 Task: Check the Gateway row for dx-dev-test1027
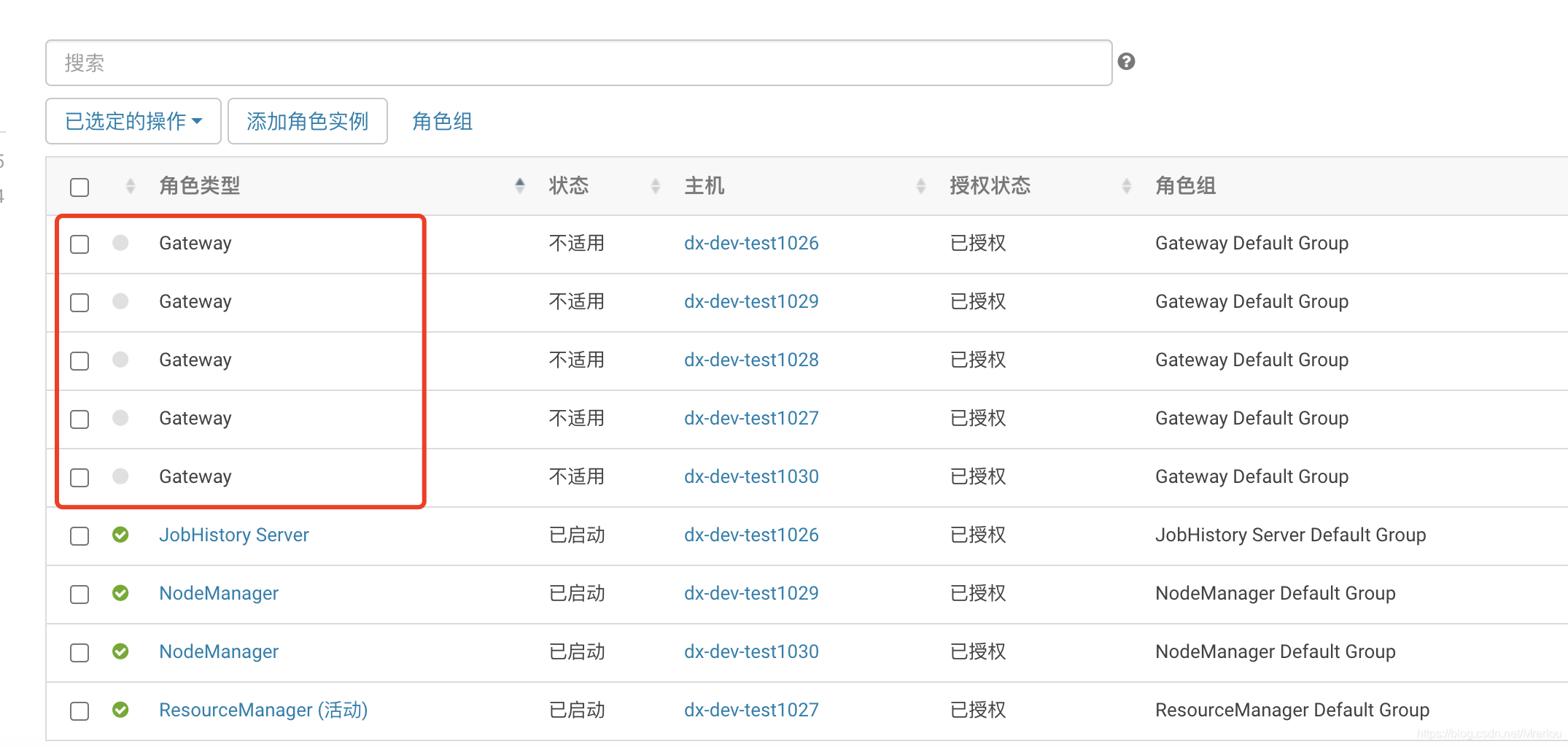[x=79, y=419]
